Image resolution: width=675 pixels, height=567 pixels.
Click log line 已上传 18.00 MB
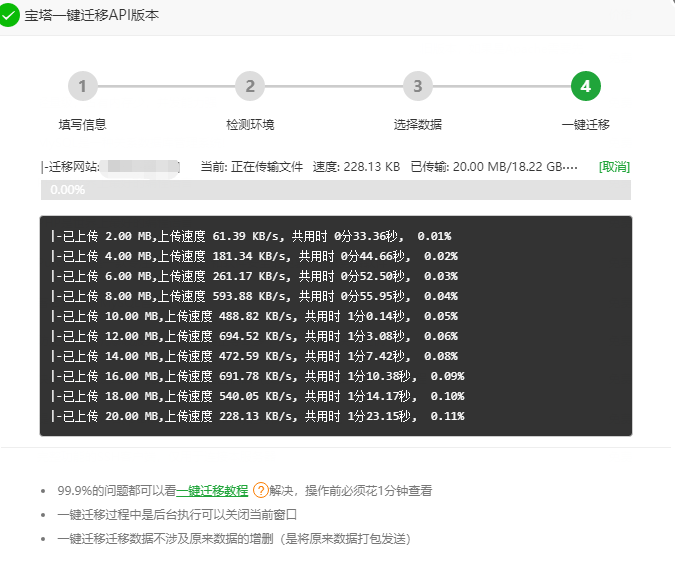click(257, 396)
